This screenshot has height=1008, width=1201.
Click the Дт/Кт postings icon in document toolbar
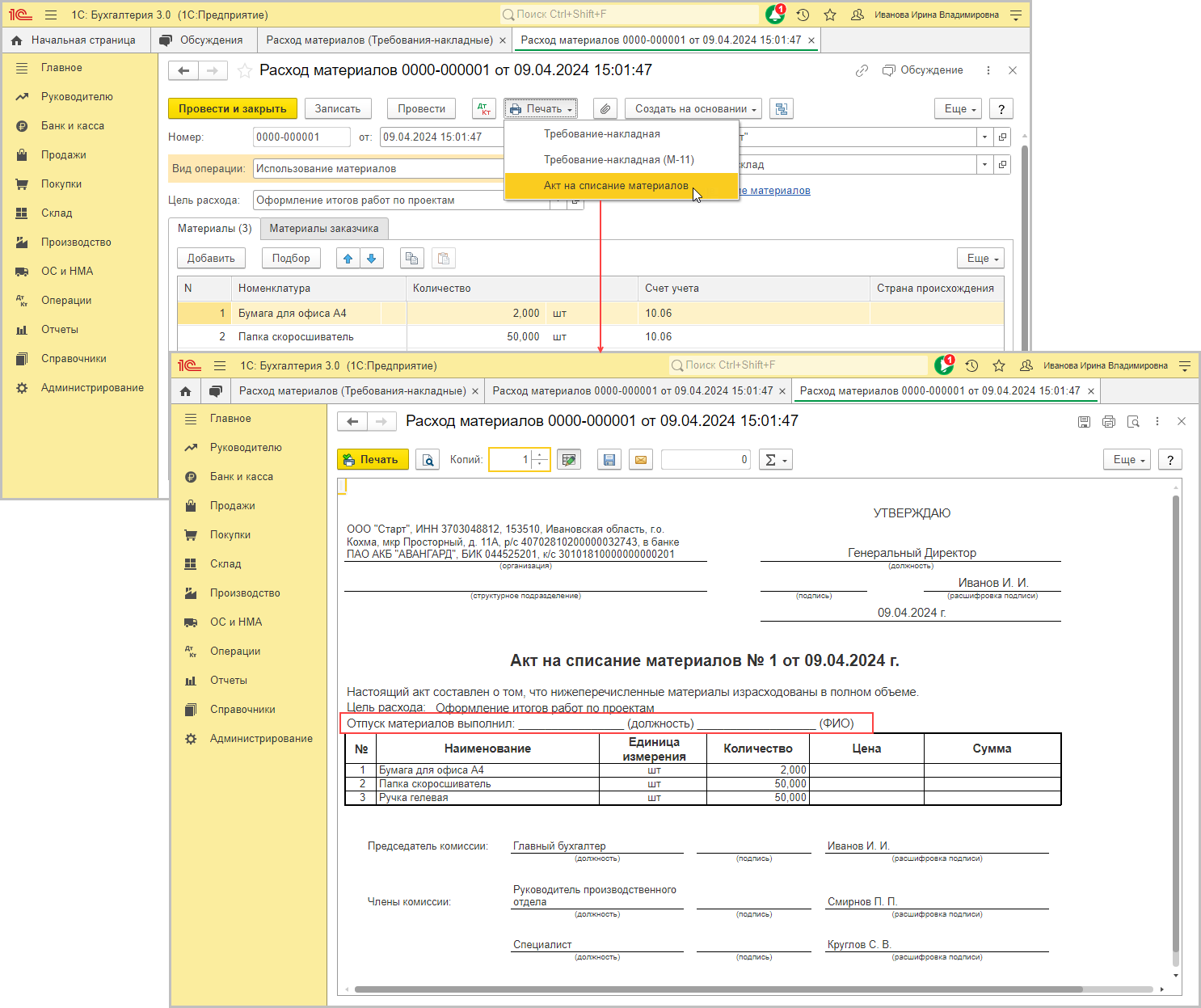[x=483, y=108]
